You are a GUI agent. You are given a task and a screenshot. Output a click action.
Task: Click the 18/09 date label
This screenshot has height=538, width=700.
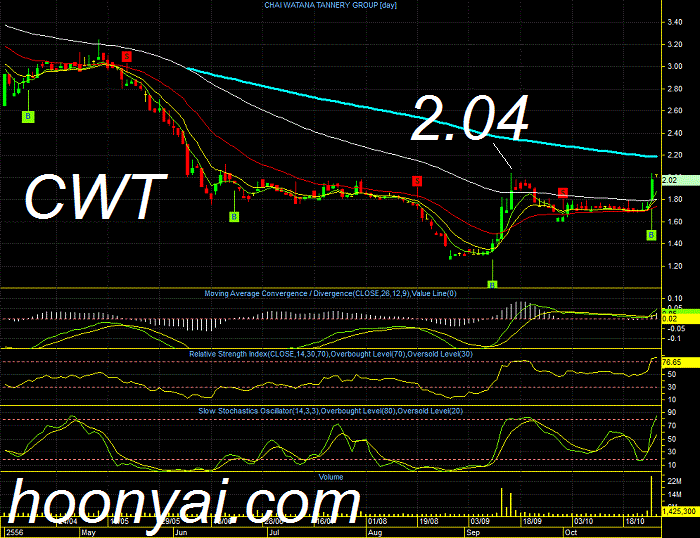coord(533,521)
